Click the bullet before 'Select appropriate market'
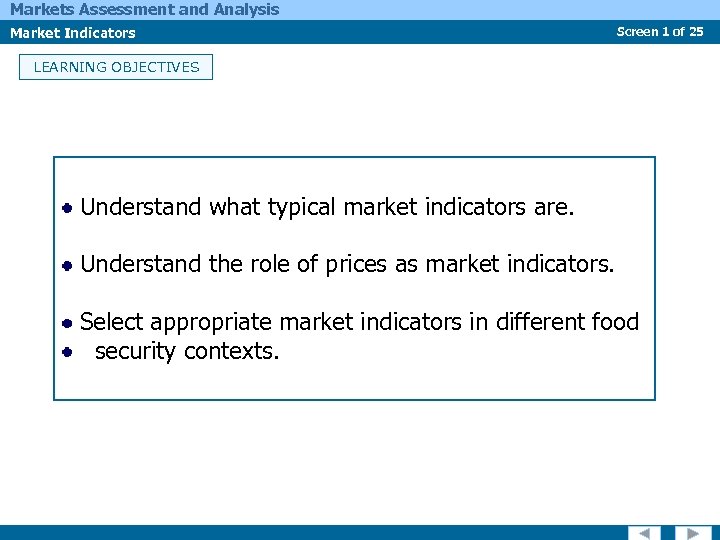The width and height of the screenshot is (720, 540). tap(67, 323)
